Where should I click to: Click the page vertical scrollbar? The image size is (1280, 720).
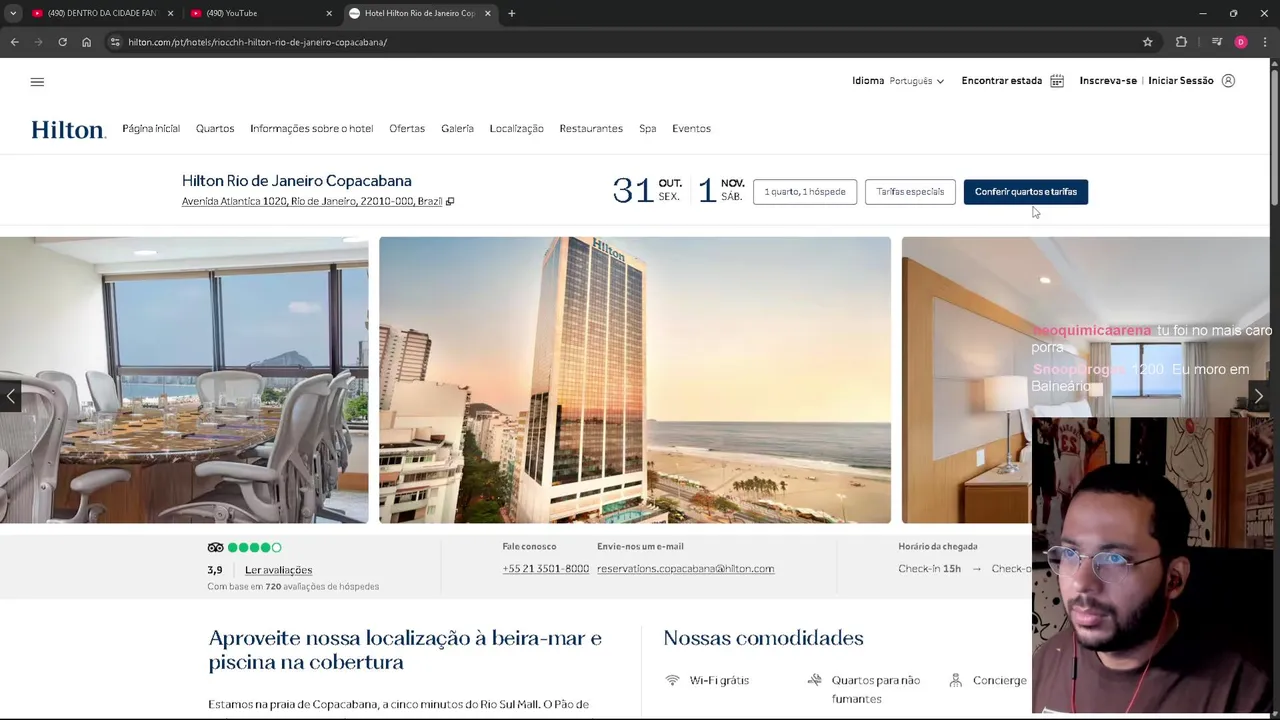(x=1274, y=140)
